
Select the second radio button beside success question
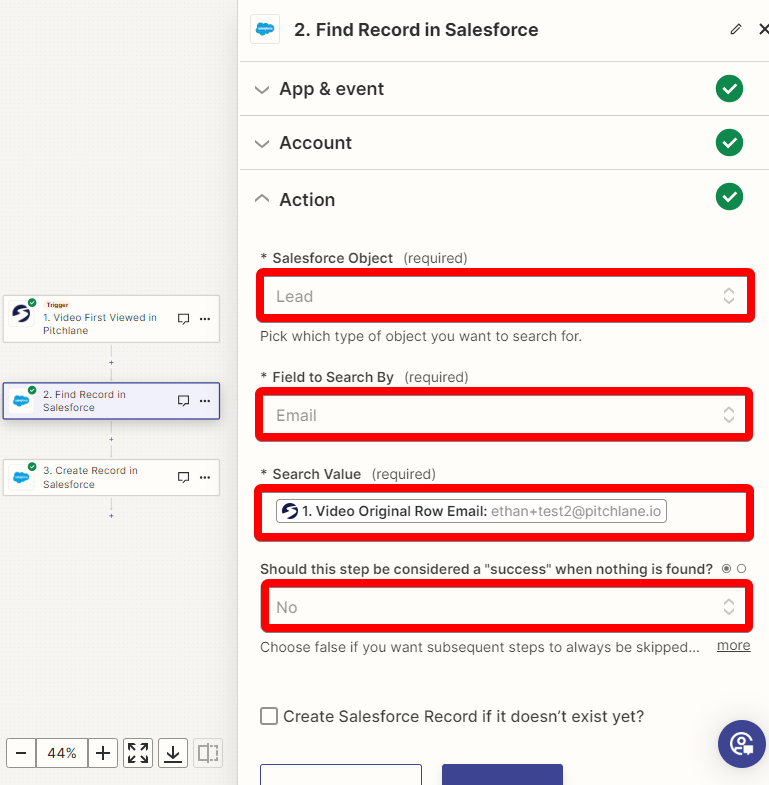741,569
